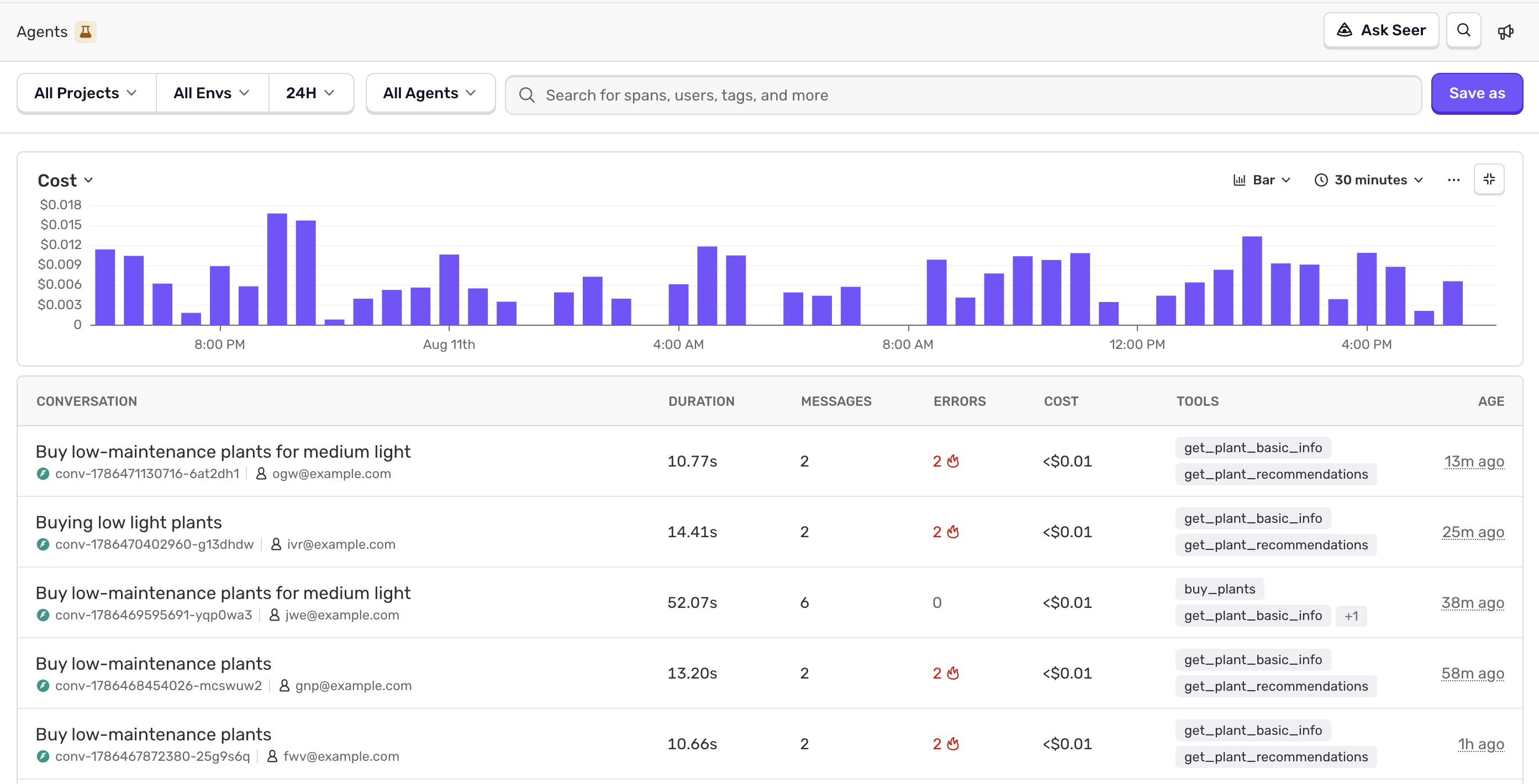Screen dimensions: 1539x784
Task: Click the project icon beside conv-1786470402960-g13dhdw
Action: point(43,544)
